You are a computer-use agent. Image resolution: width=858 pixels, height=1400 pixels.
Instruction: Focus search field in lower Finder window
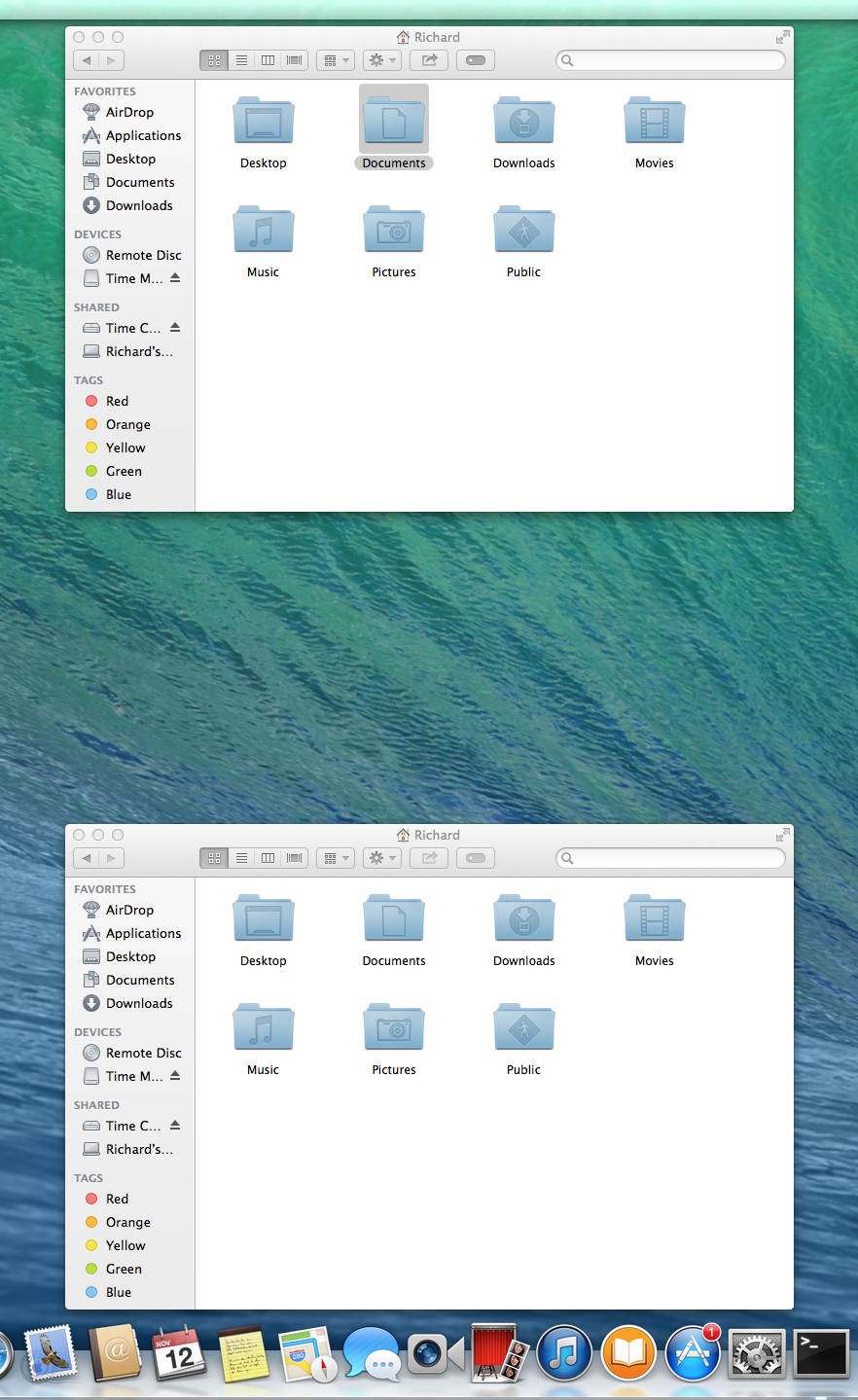tap(670, 858)
